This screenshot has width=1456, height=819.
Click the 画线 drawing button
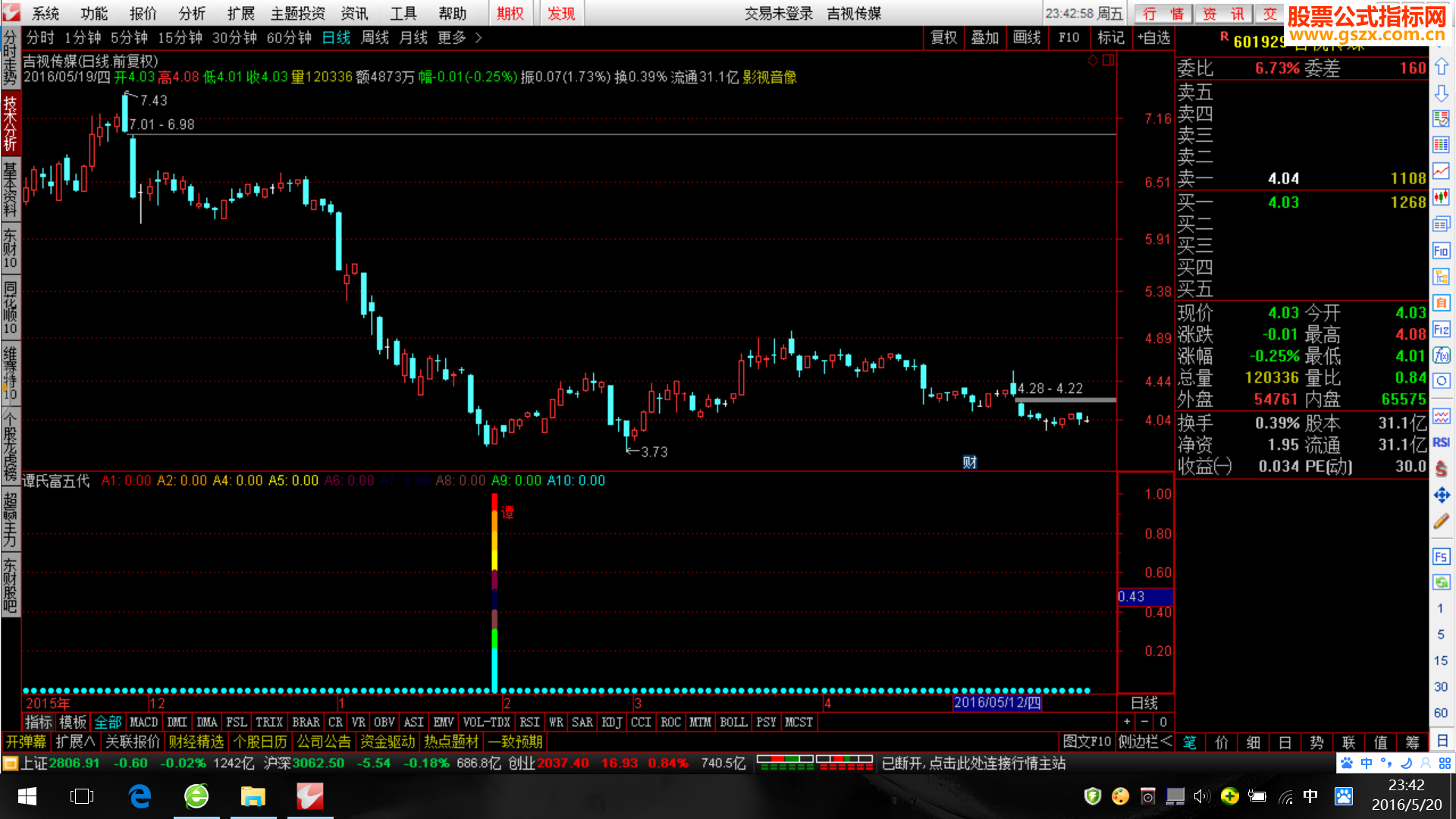tap(1027, 38)
